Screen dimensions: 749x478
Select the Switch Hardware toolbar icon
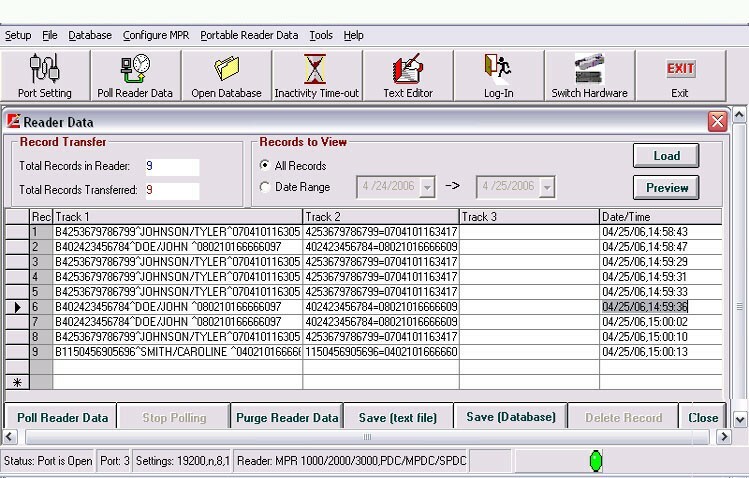coord(589,75)
